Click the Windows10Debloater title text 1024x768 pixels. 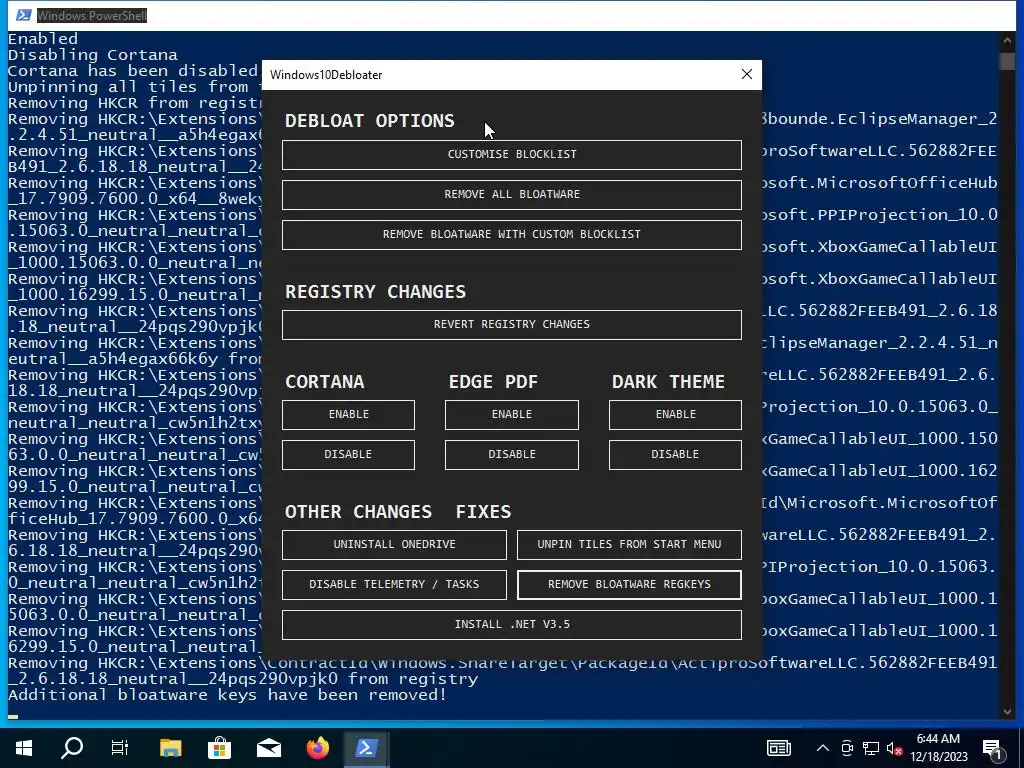326,74
